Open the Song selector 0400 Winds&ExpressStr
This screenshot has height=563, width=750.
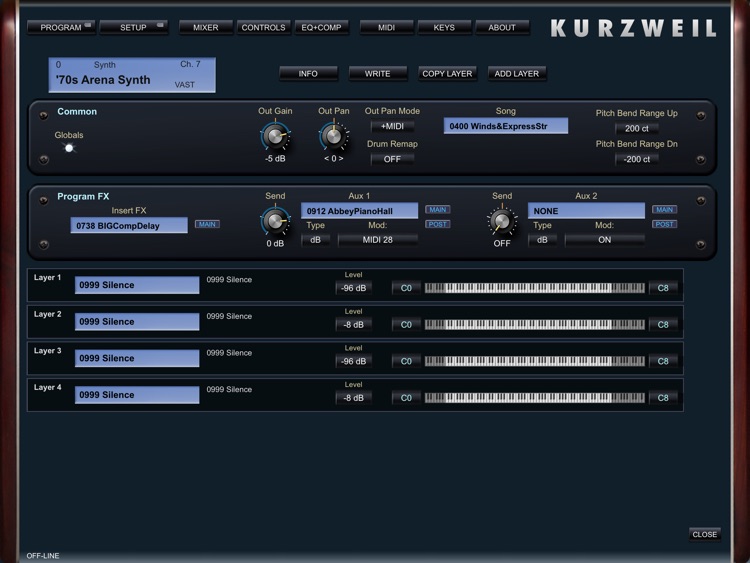point(506,126)
